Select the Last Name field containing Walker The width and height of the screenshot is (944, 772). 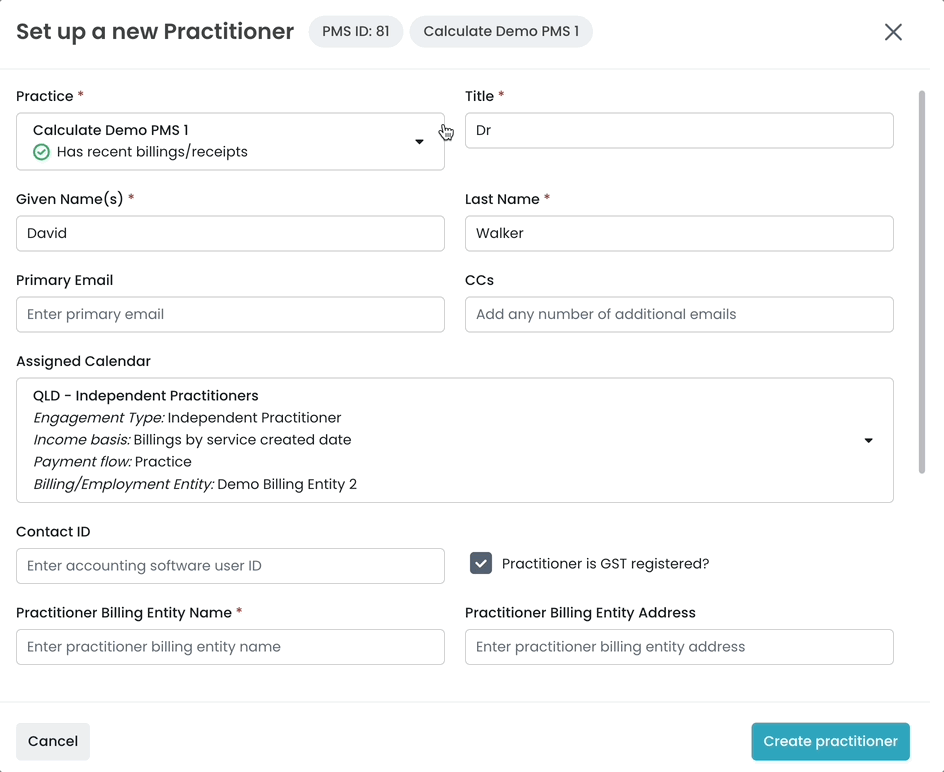click(x=679, y=233)
